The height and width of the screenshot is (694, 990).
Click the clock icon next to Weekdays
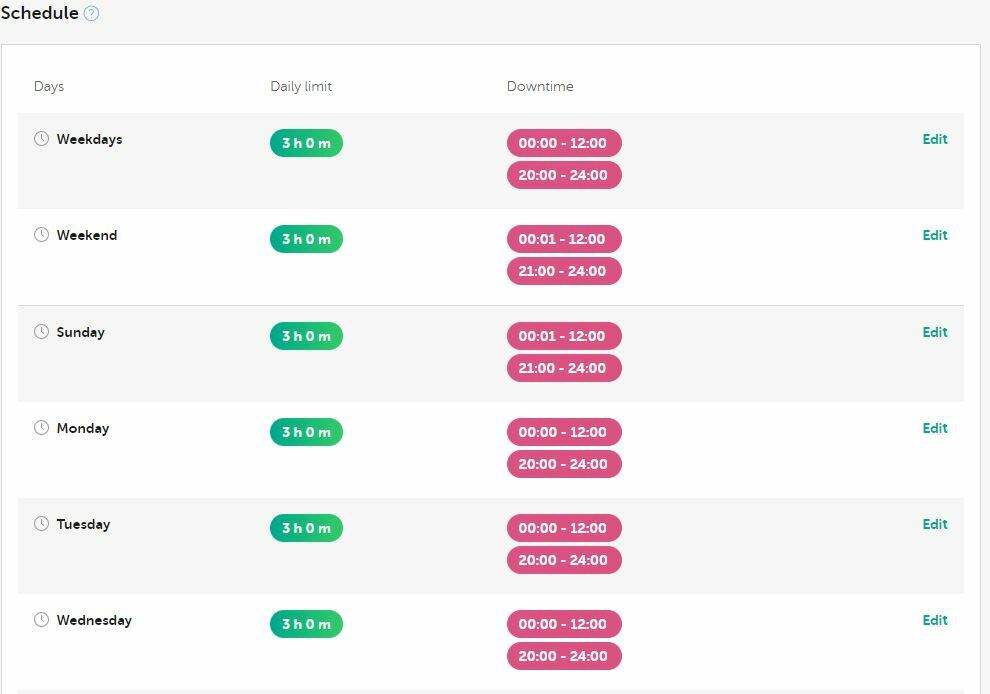click(x=41, y=139)
